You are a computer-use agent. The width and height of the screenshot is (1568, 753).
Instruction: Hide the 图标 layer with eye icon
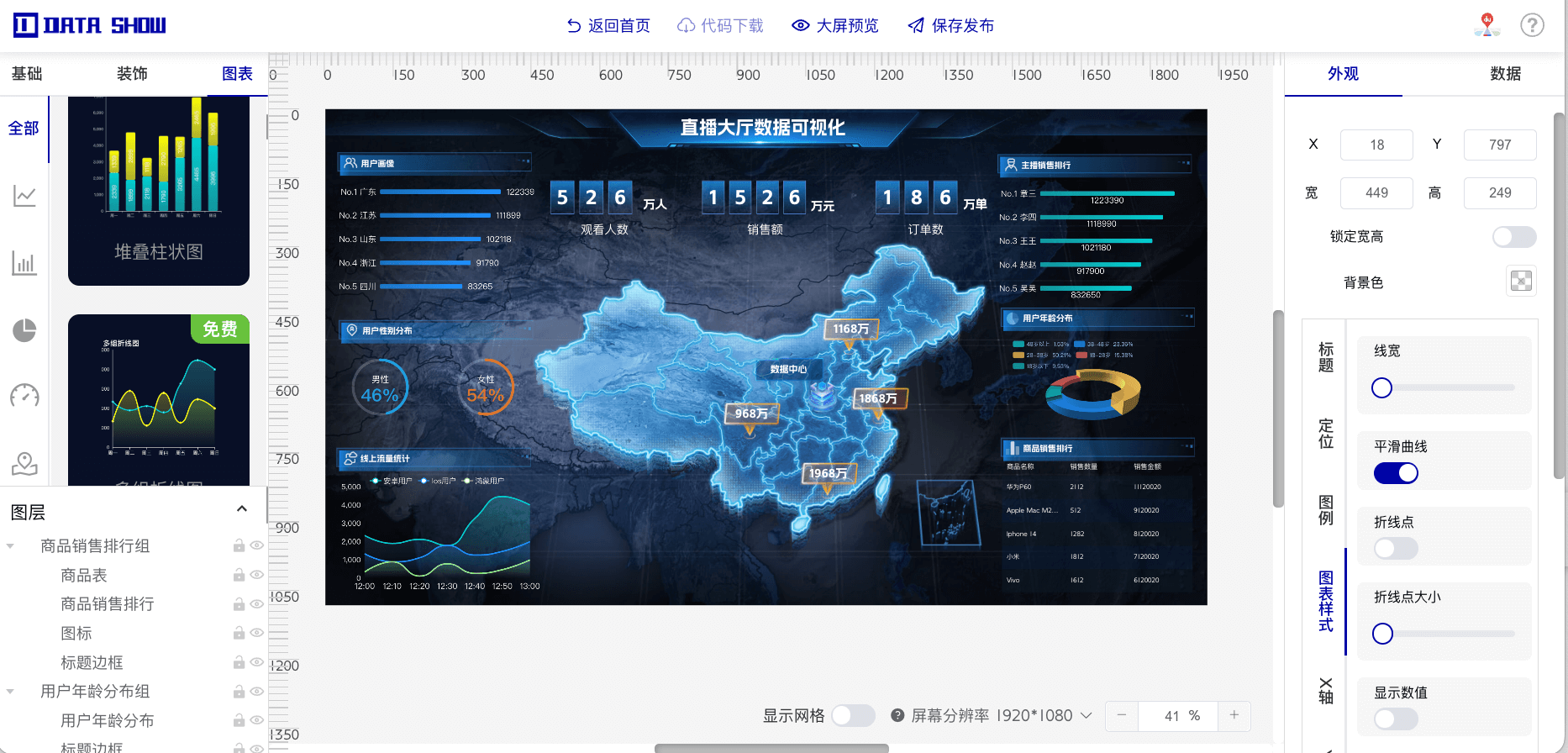(257, 633)
